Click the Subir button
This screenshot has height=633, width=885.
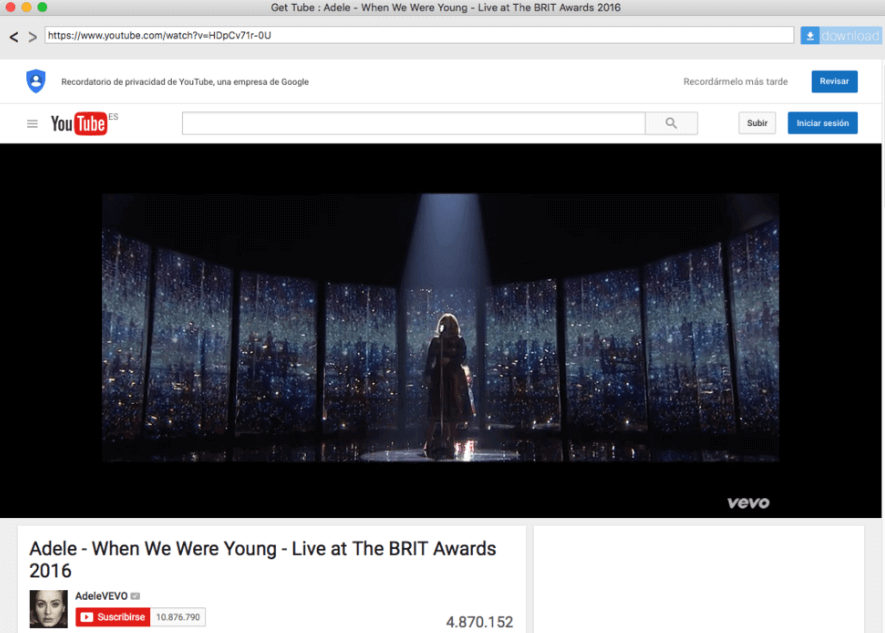pos(757,123)
